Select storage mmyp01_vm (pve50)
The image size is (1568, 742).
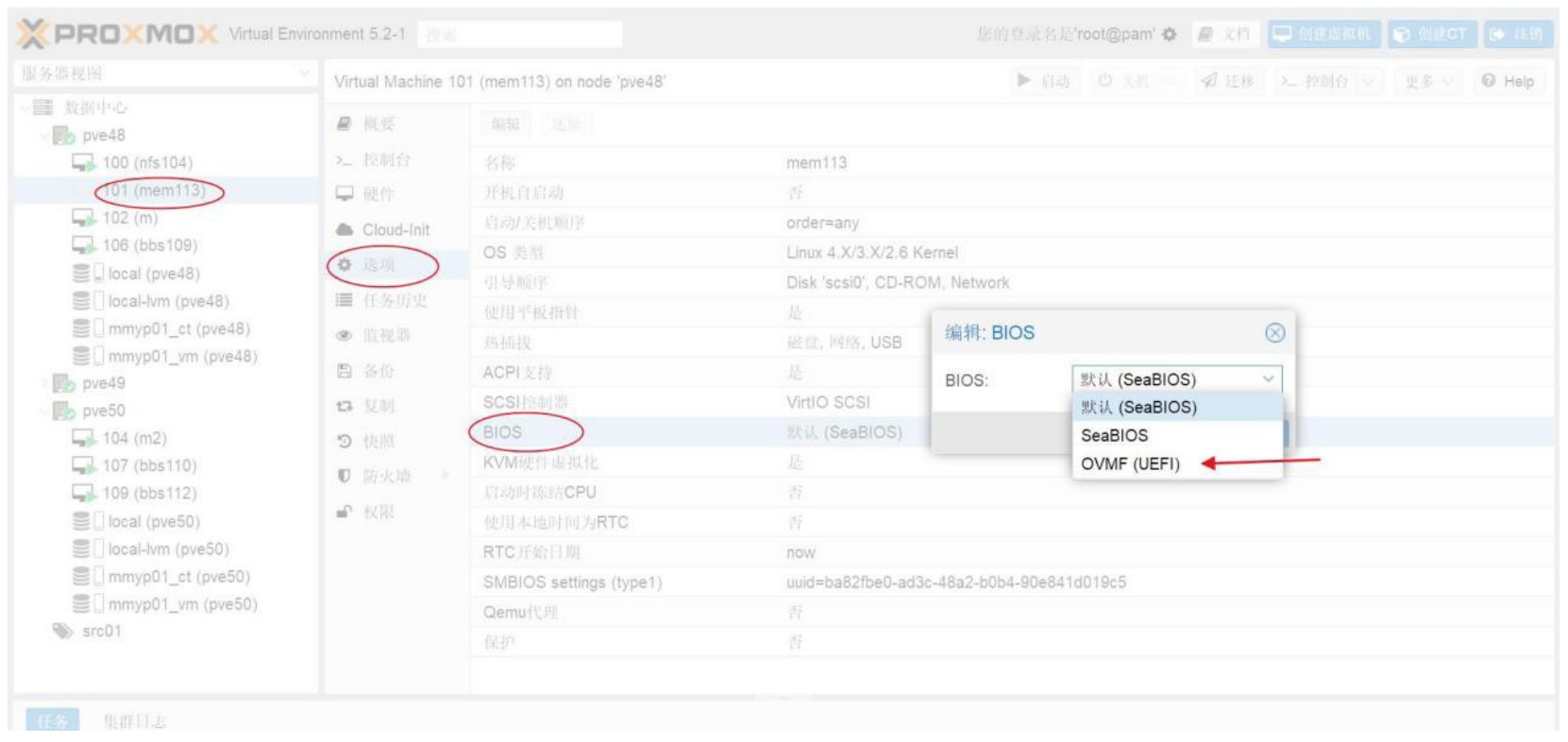click(182, 604)
